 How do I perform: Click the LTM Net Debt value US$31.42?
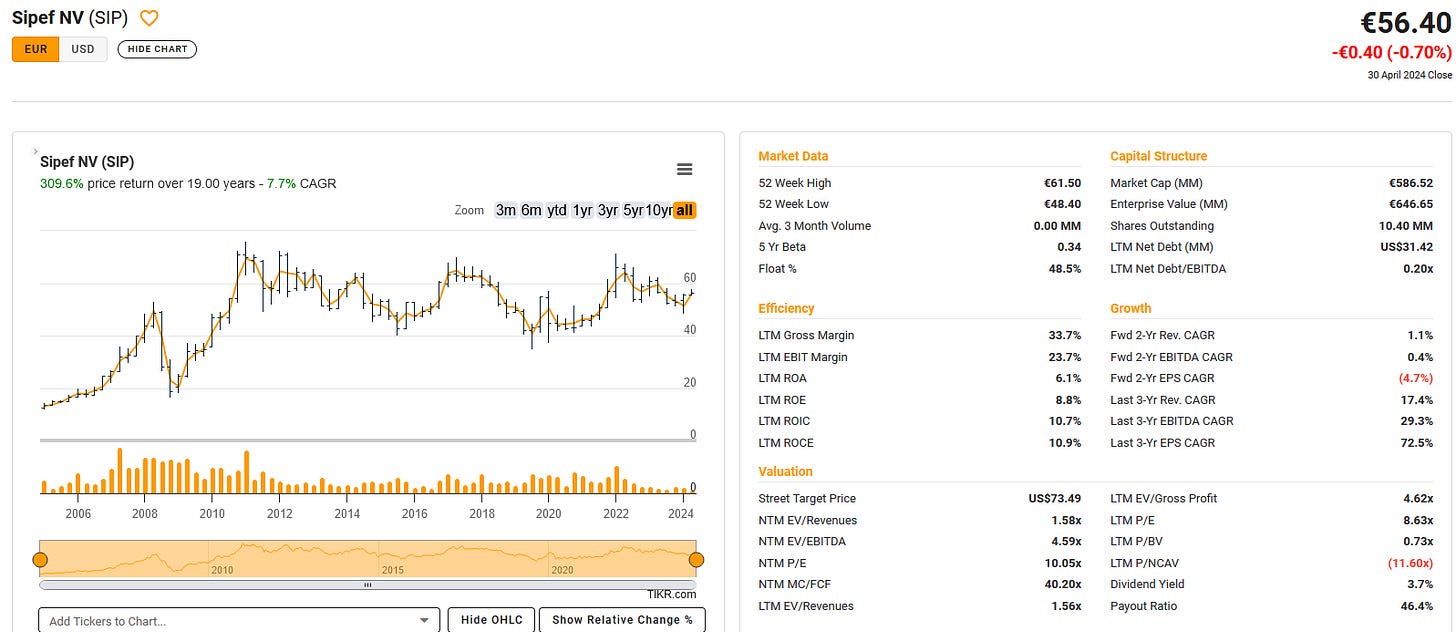click(1408, 247)
